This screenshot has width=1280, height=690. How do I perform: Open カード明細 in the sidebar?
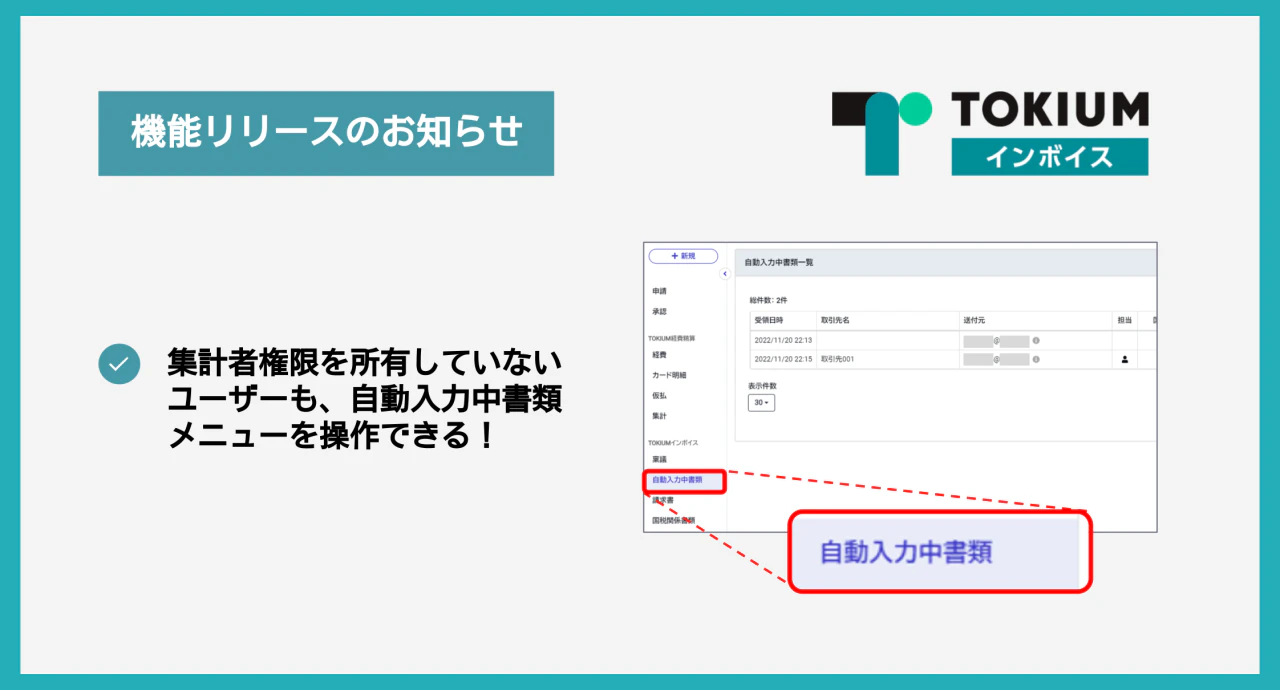point(669,375)
